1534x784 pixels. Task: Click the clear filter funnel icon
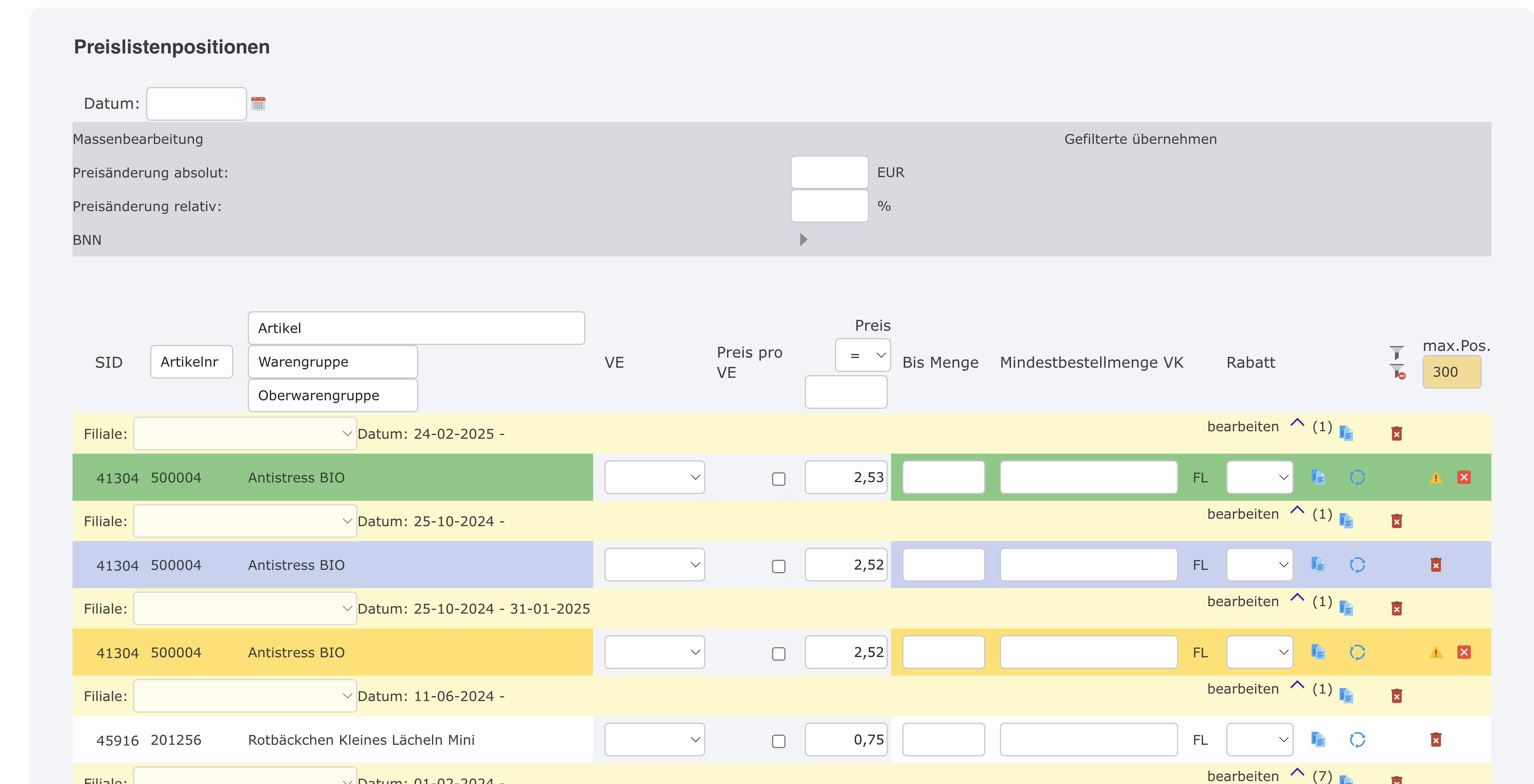[x=1398, y=372]
